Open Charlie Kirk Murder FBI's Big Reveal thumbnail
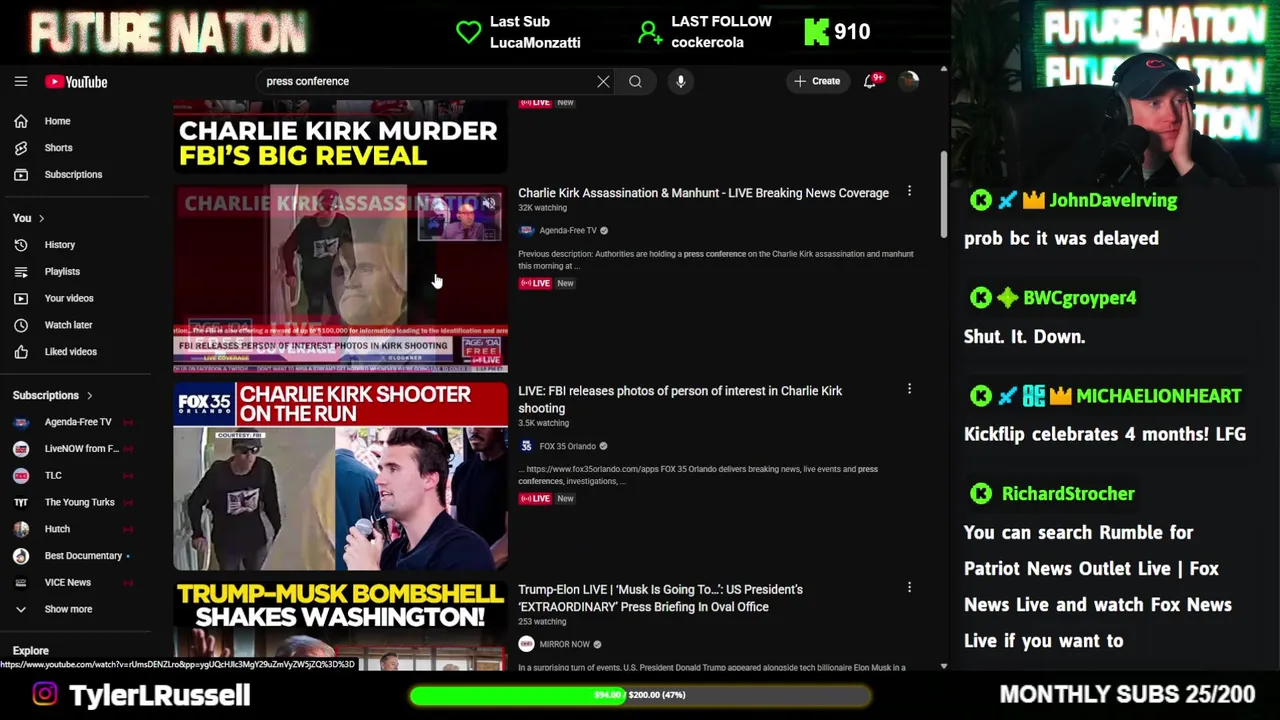1280x720 pixels. [x=340, y=137]
